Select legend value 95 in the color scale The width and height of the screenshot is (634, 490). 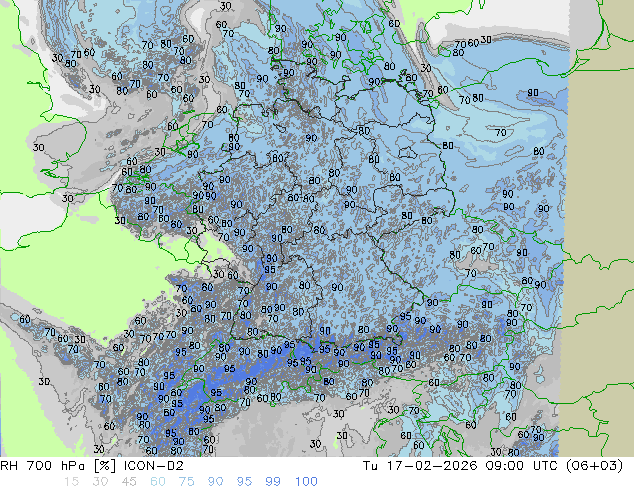coord(244,482)
